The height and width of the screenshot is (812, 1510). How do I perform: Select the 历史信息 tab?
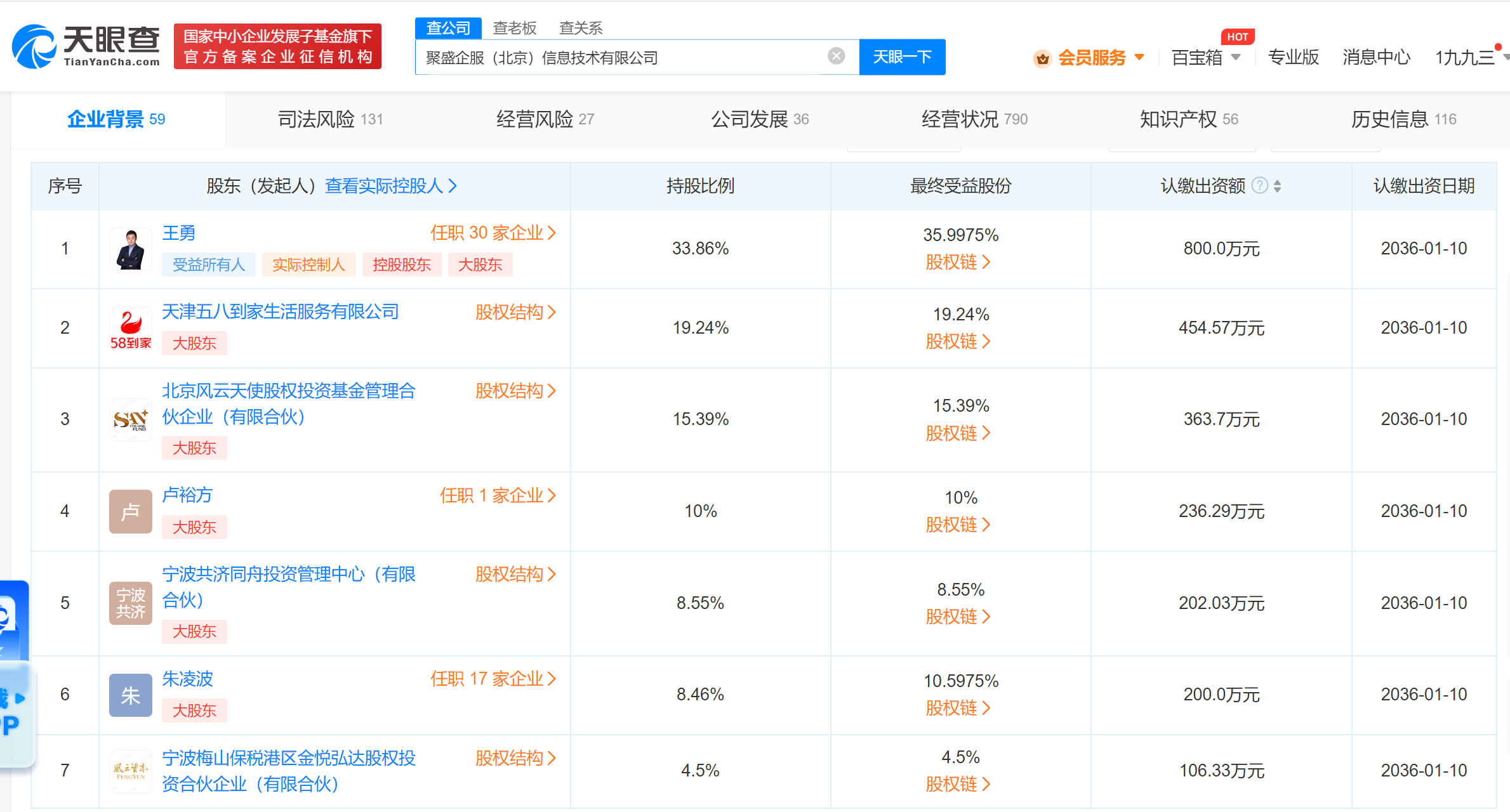pos(1403,119)
